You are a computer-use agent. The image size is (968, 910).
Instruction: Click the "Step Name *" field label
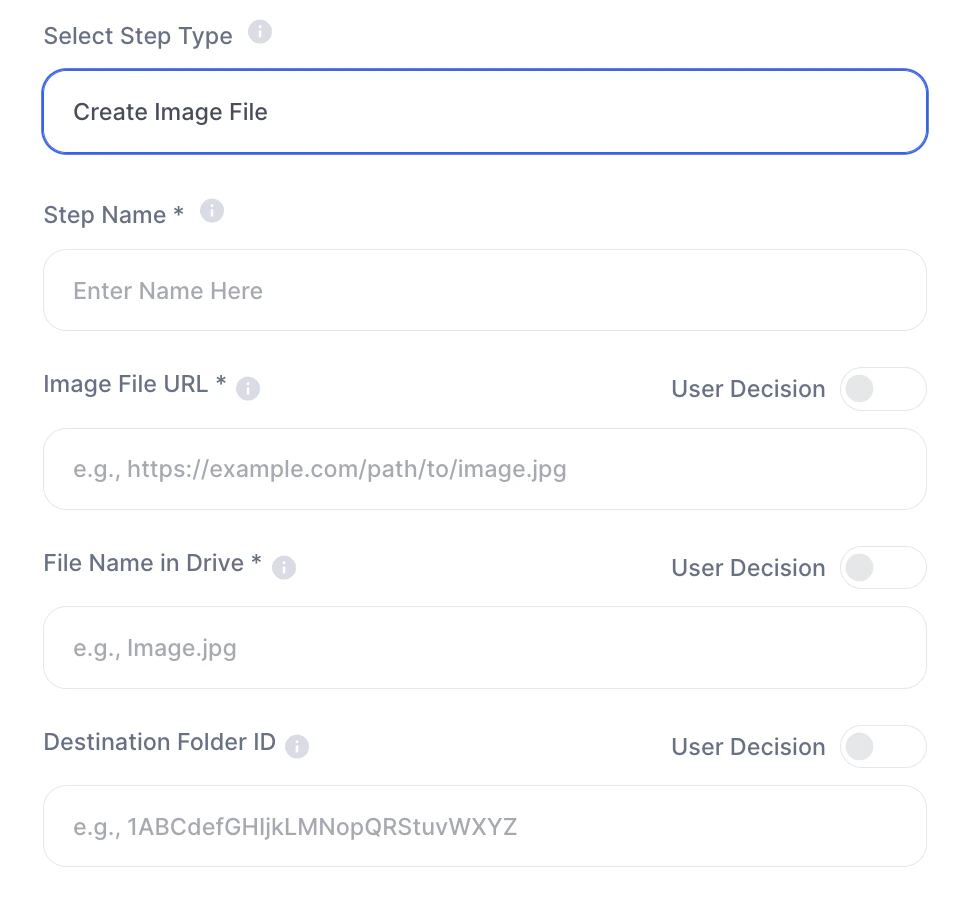pos(114,215)
